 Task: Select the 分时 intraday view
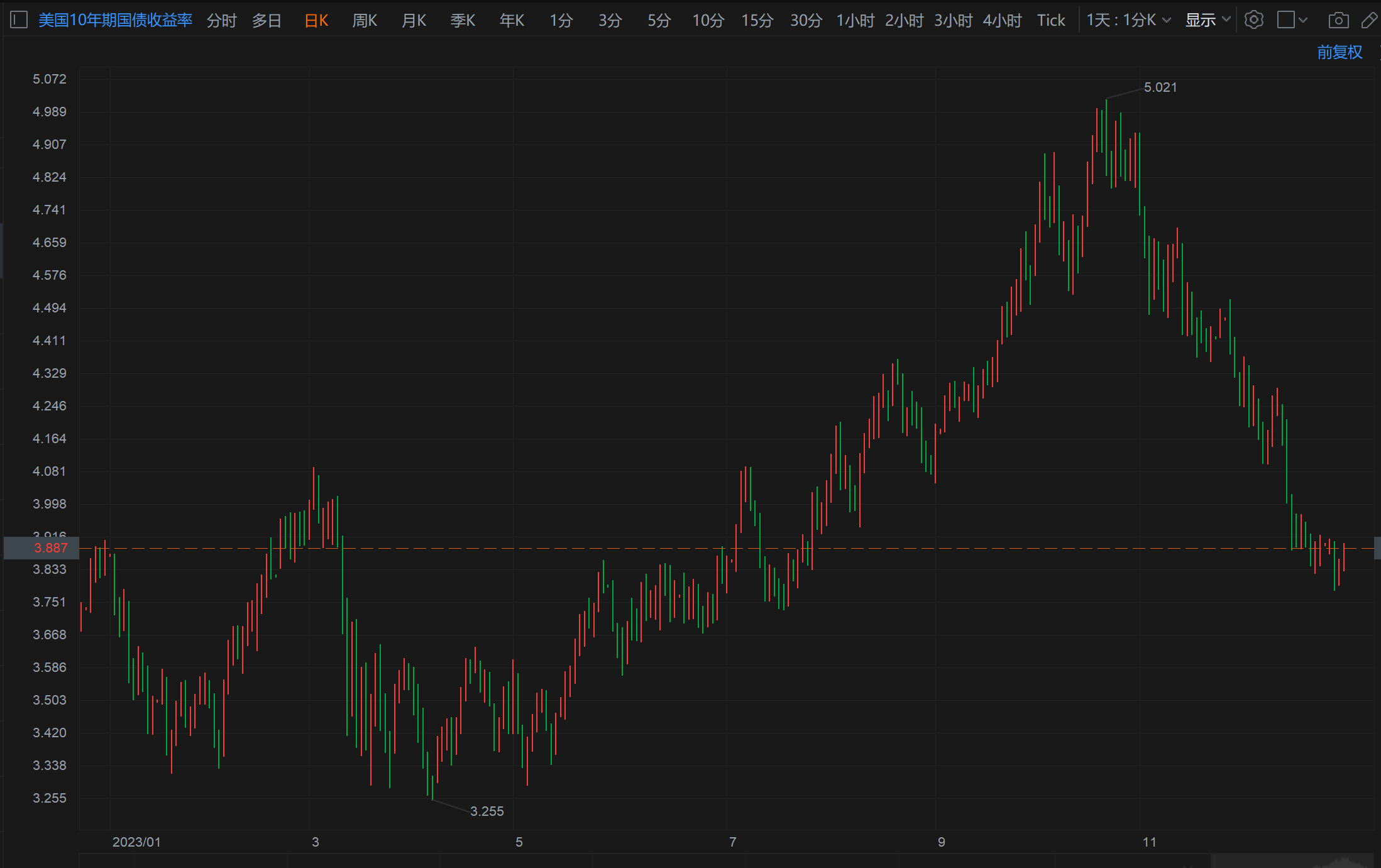(221, 21)
